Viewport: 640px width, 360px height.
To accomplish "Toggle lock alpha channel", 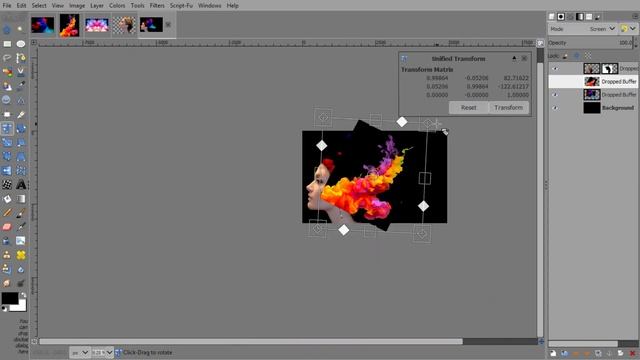I will pos(588,56).
